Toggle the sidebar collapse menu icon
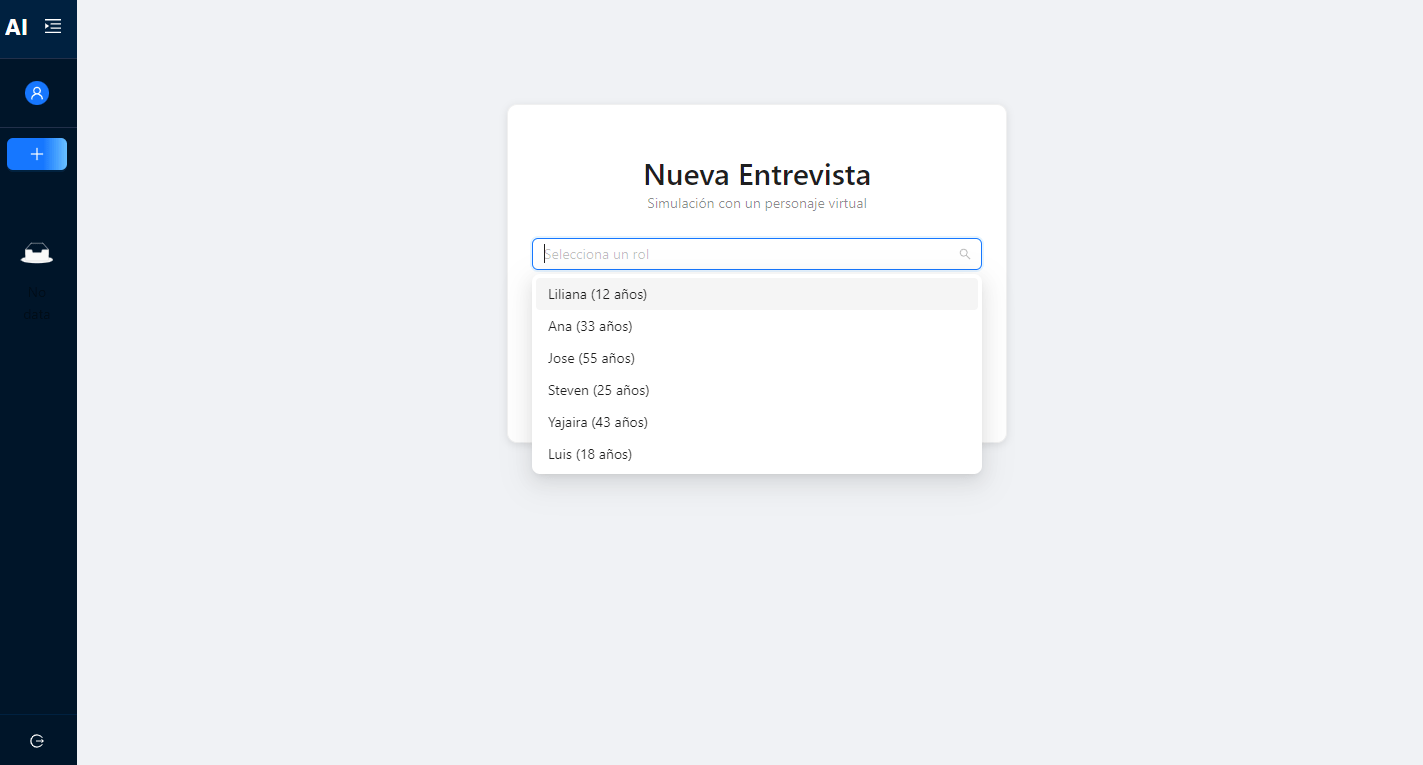1423x765 pixels. (53, 26)
